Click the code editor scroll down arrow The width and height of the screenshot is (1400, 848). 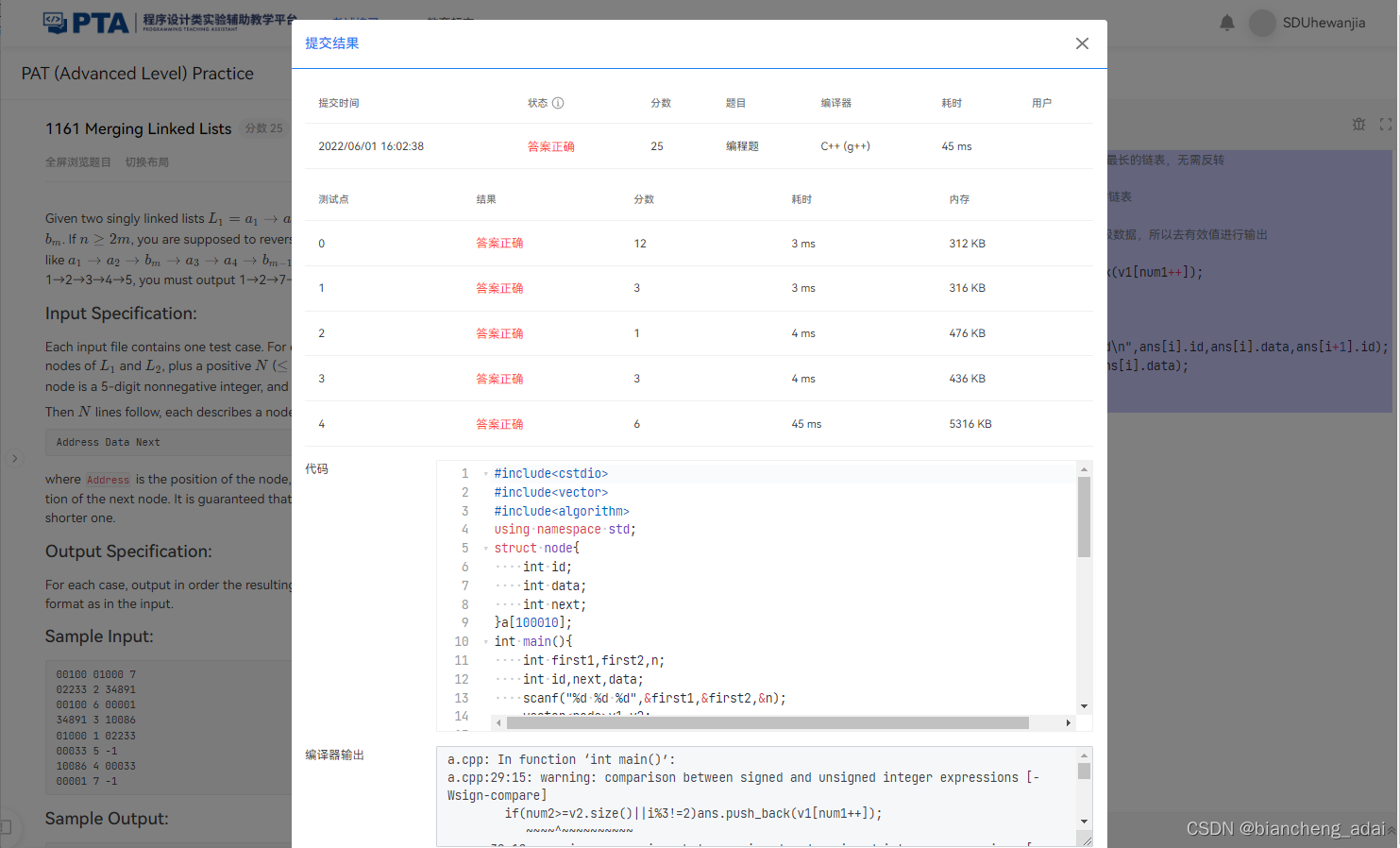pyautogui.click(x=1084, y=706)
